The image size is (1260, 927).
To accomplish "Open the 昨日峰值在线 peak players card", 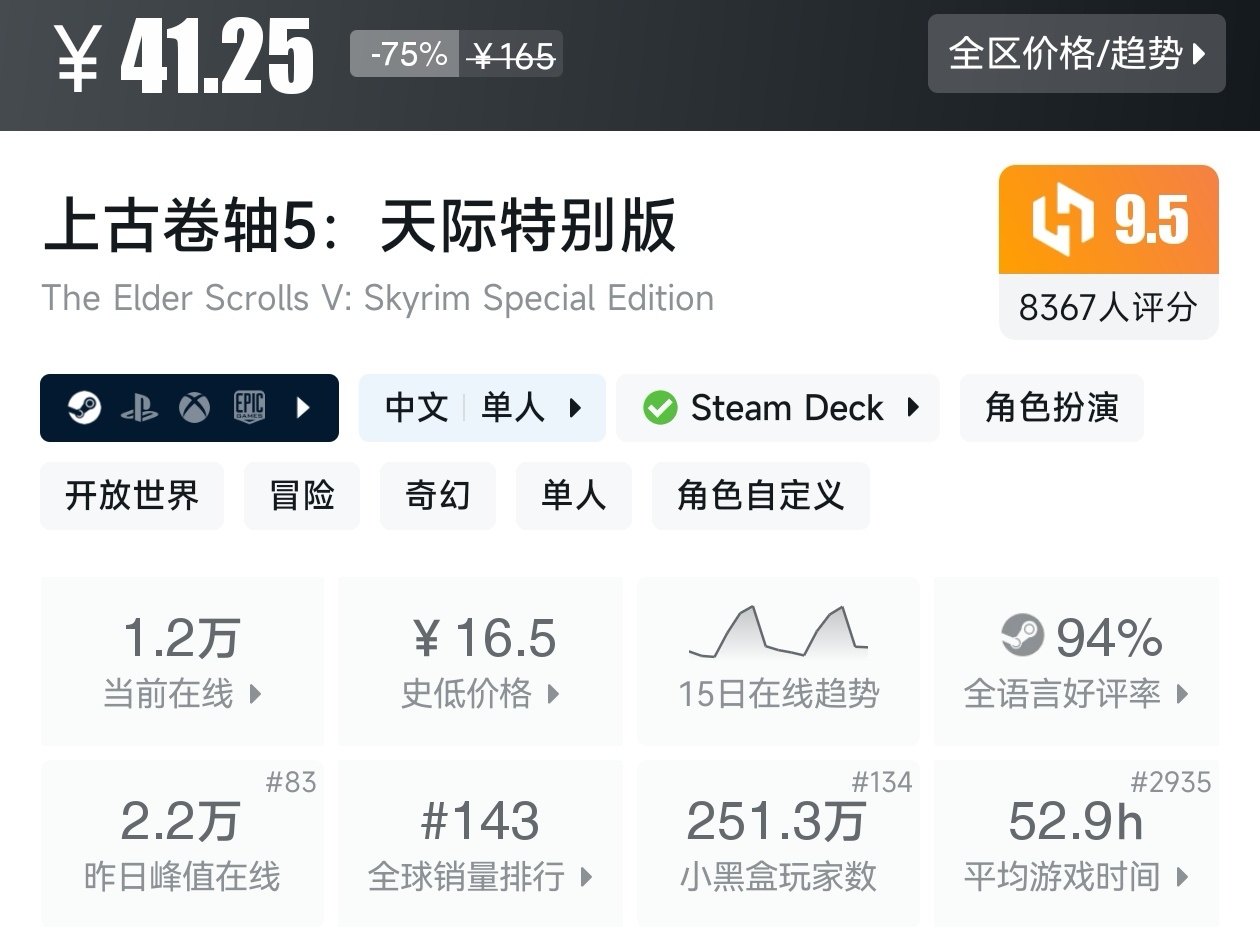I will point(182,843).
